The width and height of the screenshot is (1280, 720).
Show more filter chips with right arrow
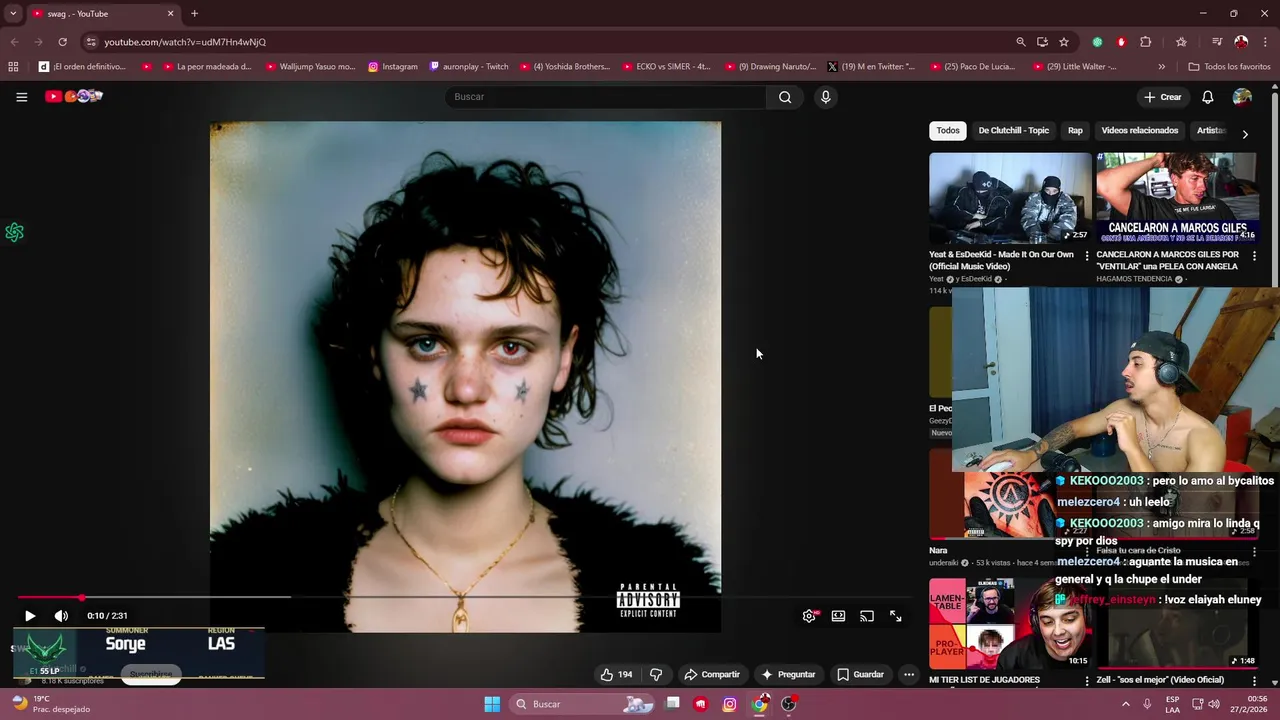(x=1245, y=133)
